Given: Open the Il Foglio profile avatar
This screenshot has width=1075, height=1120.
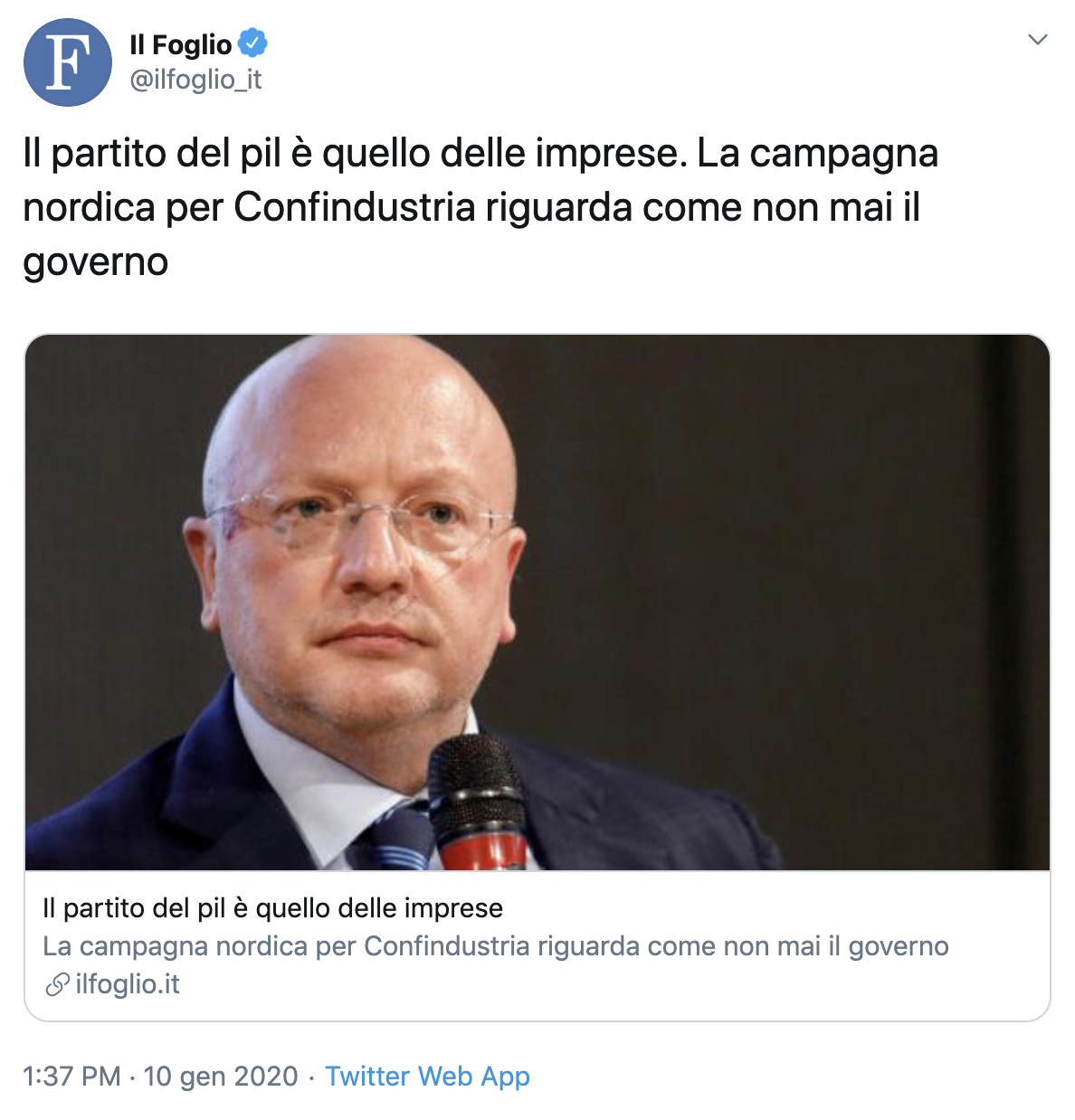Looking at the screenshot, I should click(x=68, y=62).
